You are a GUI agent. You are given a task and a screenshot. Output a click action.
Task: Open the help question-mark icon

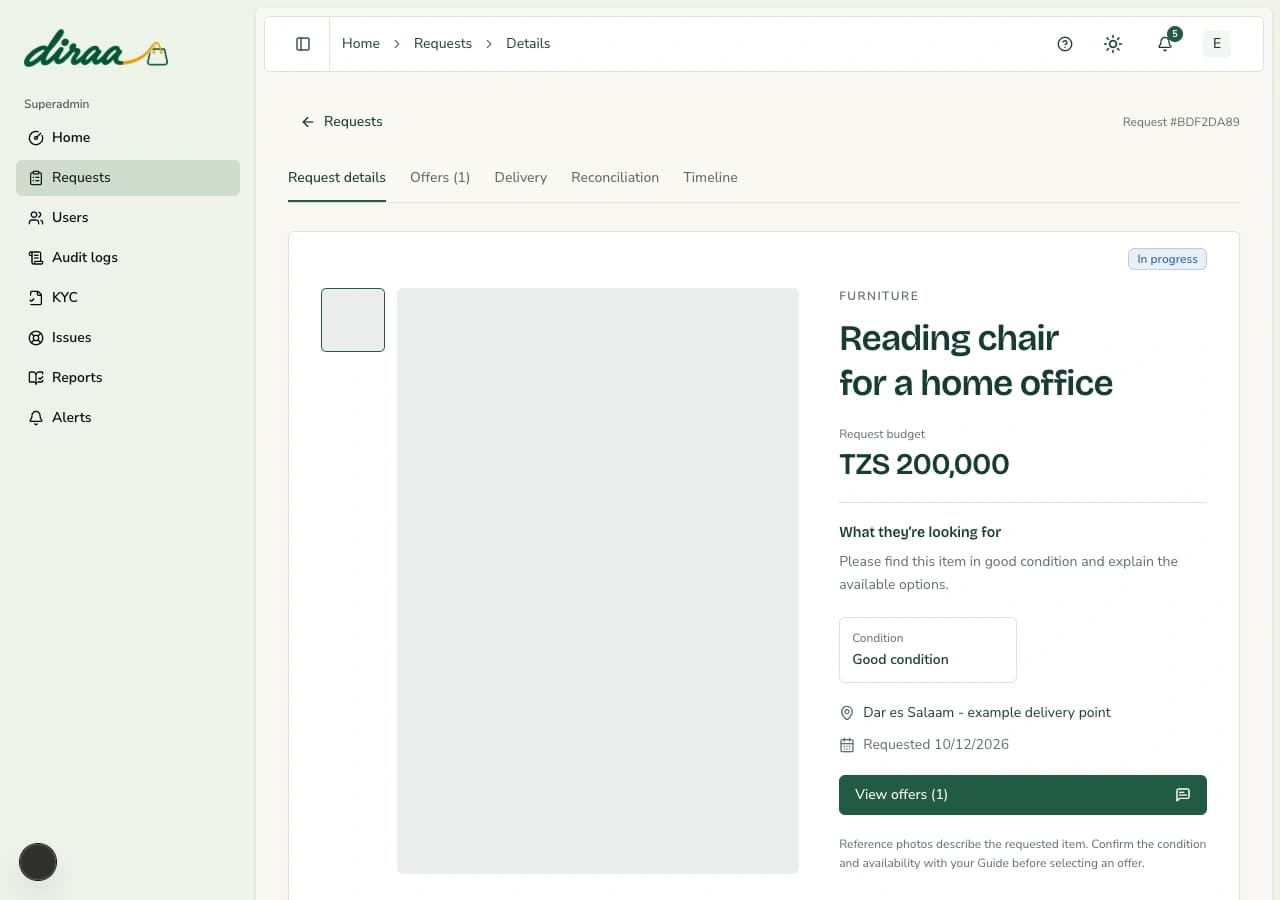1065,44
